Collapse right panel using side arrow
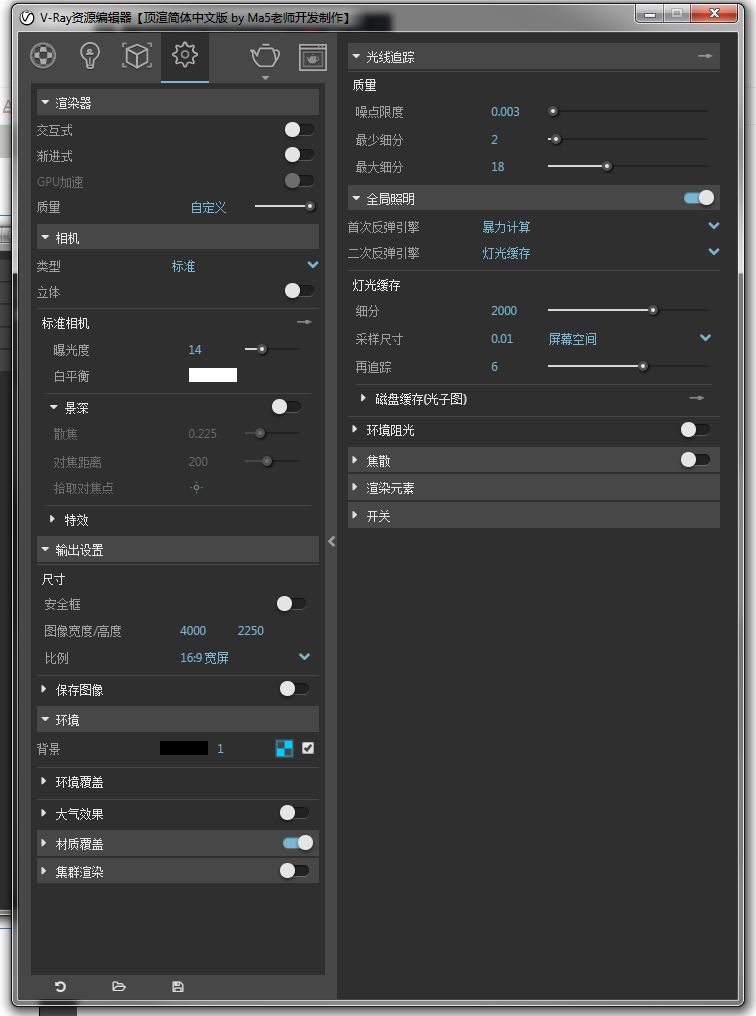 click(332, 541)
